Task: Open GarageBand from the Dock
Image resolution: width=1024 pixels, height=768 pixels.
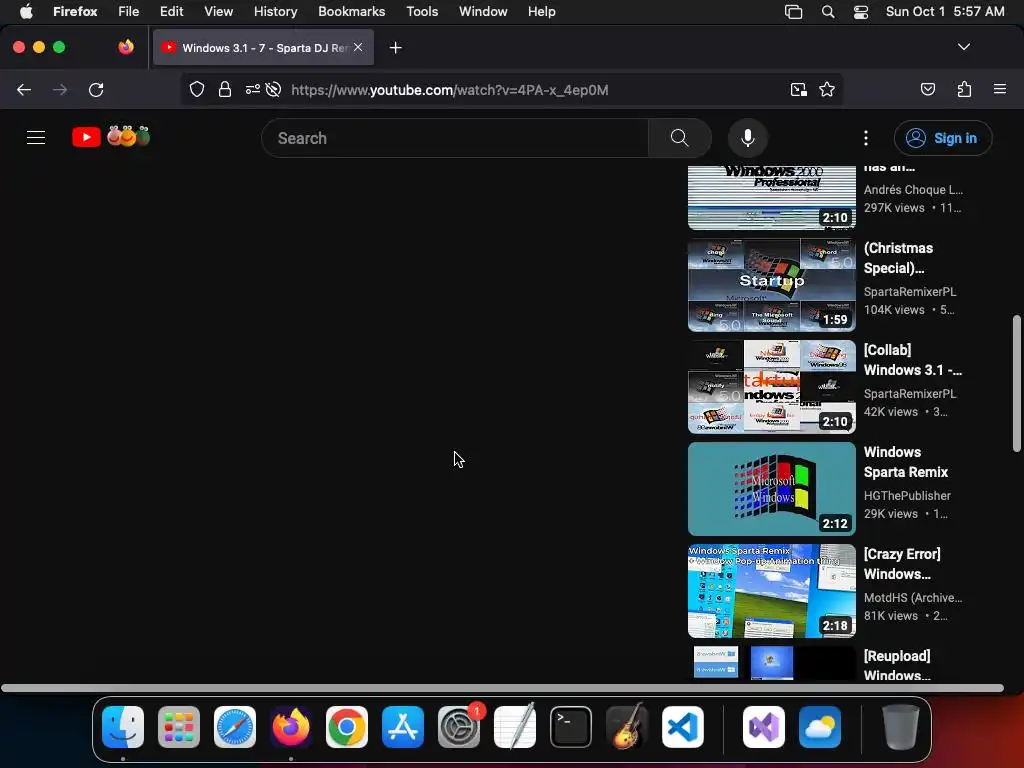Action: [627, 727]
